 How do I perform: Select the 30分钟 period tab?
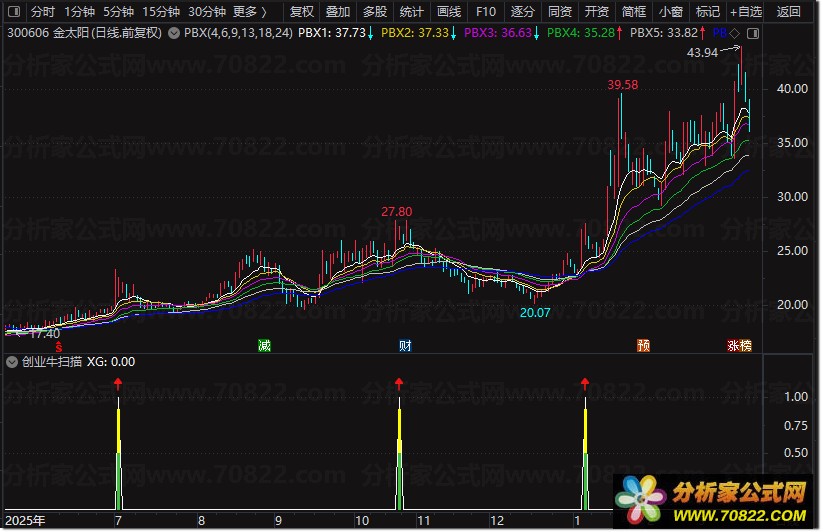pos(207,12)
